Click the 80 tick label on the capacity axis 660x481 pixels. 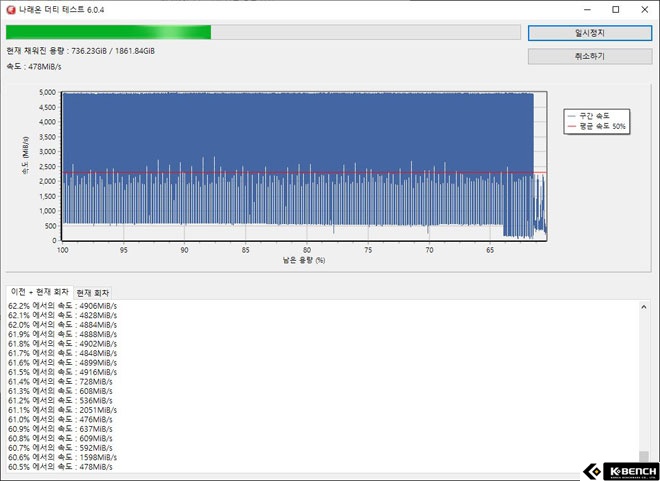[x=307, y=250]
